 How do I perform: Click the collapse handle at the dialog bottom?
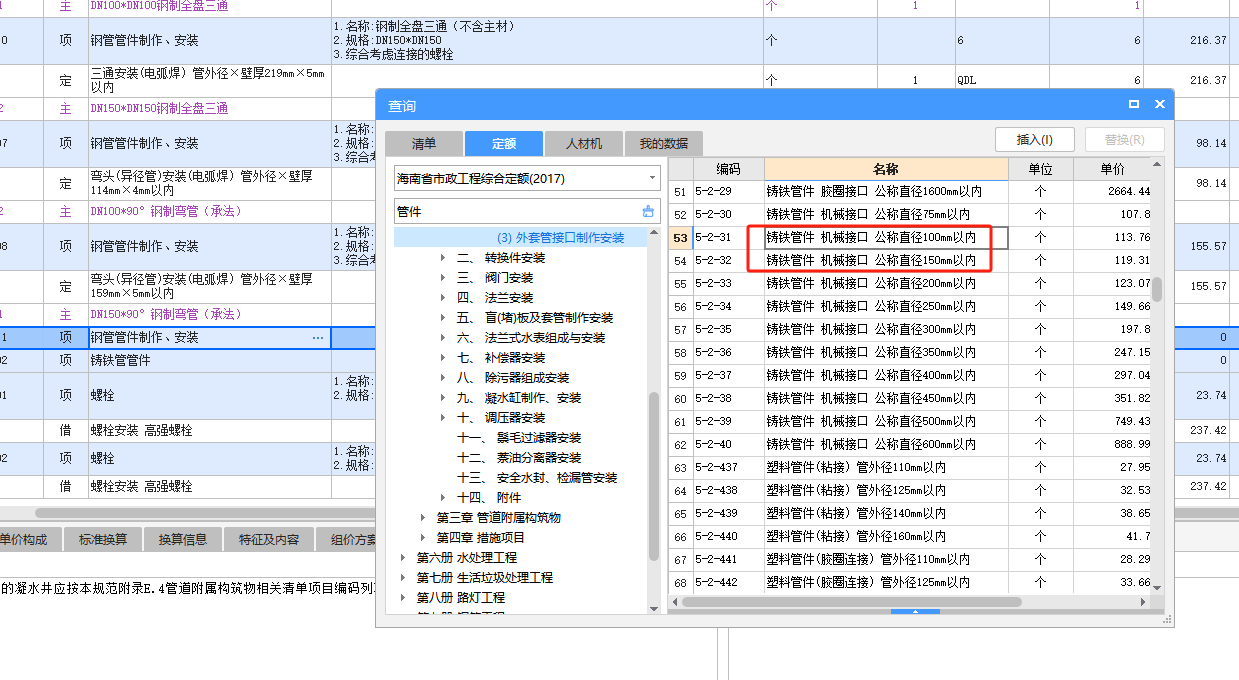tap(914, 612)
